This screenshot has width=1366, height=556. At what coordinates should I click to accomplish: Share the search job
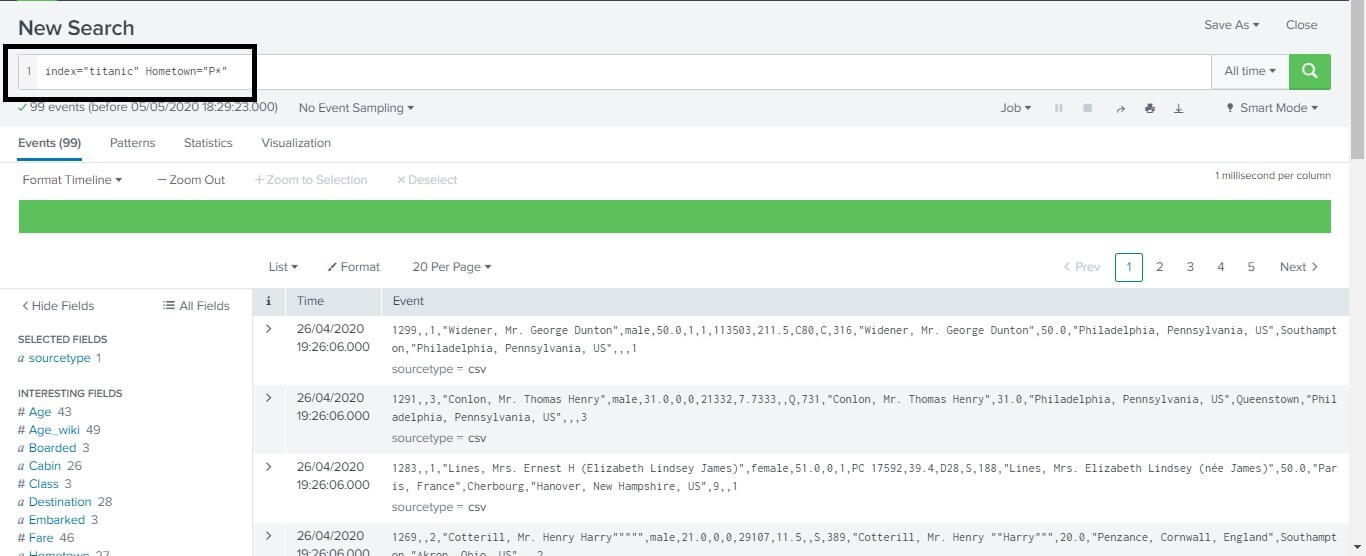point(1120,108)
